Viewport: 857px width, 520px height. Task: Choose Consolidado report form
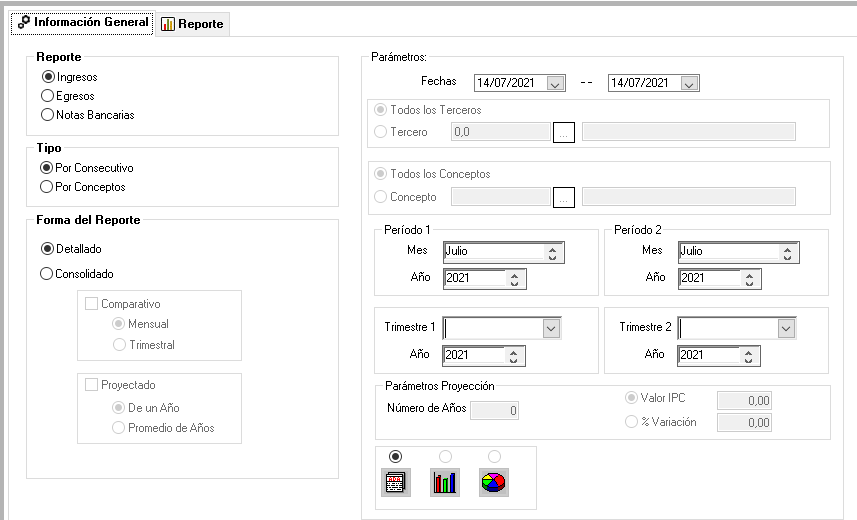(47, 274)
